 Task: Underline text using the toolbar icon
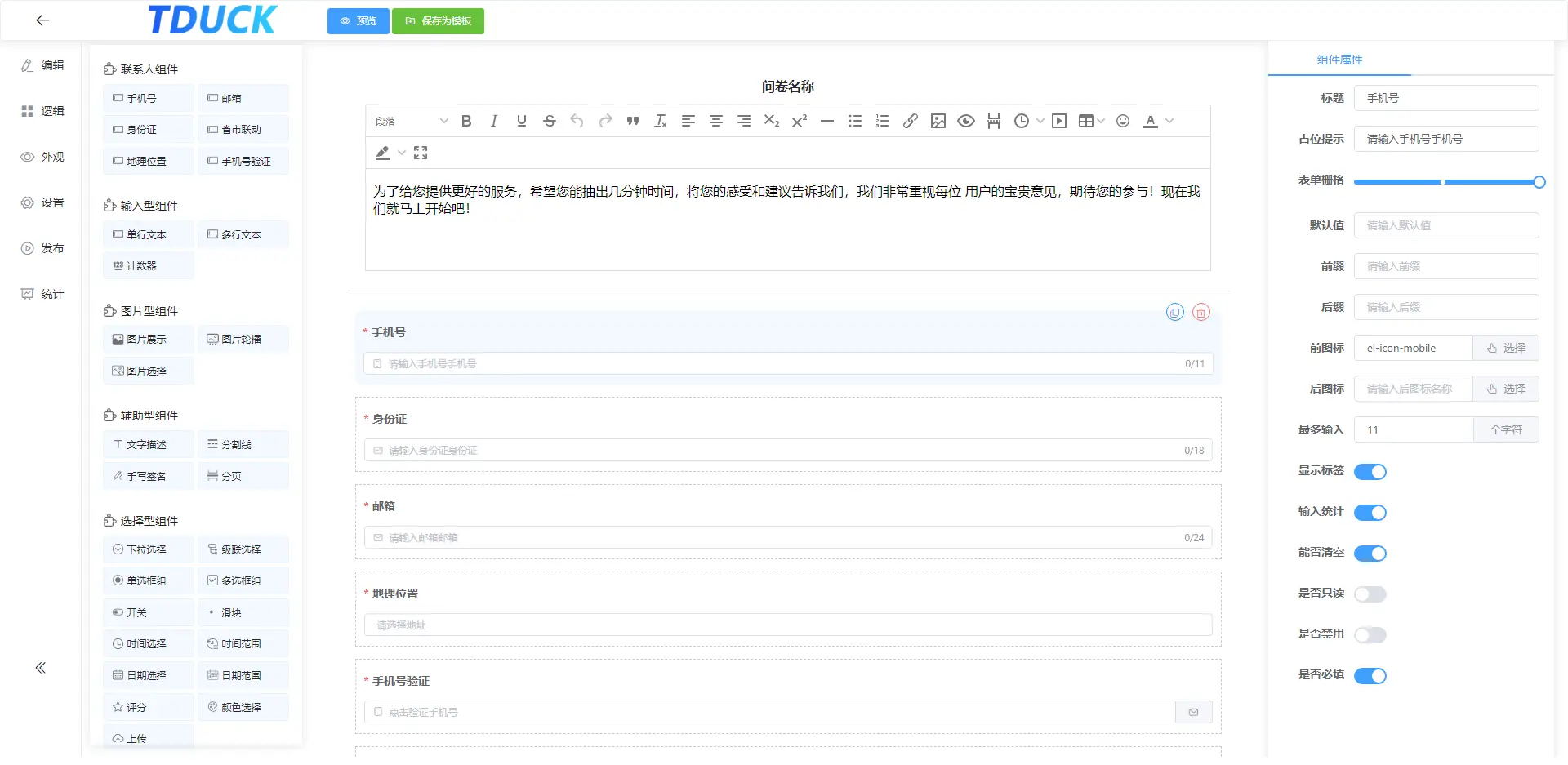click(522, 121)
